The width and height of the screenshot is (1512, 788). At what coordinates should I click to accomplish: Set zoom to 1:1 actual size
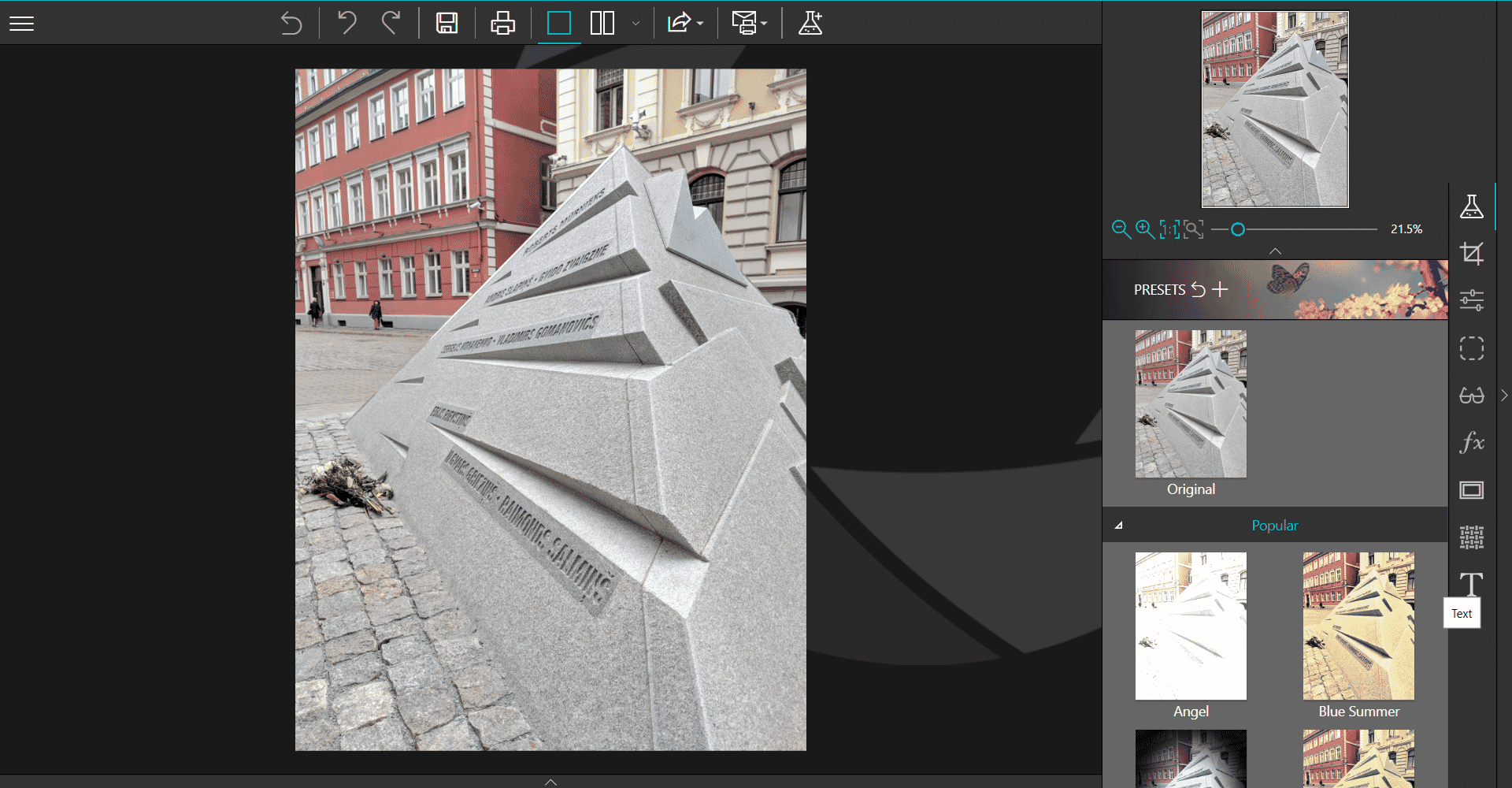click(x=1169, y=229)
